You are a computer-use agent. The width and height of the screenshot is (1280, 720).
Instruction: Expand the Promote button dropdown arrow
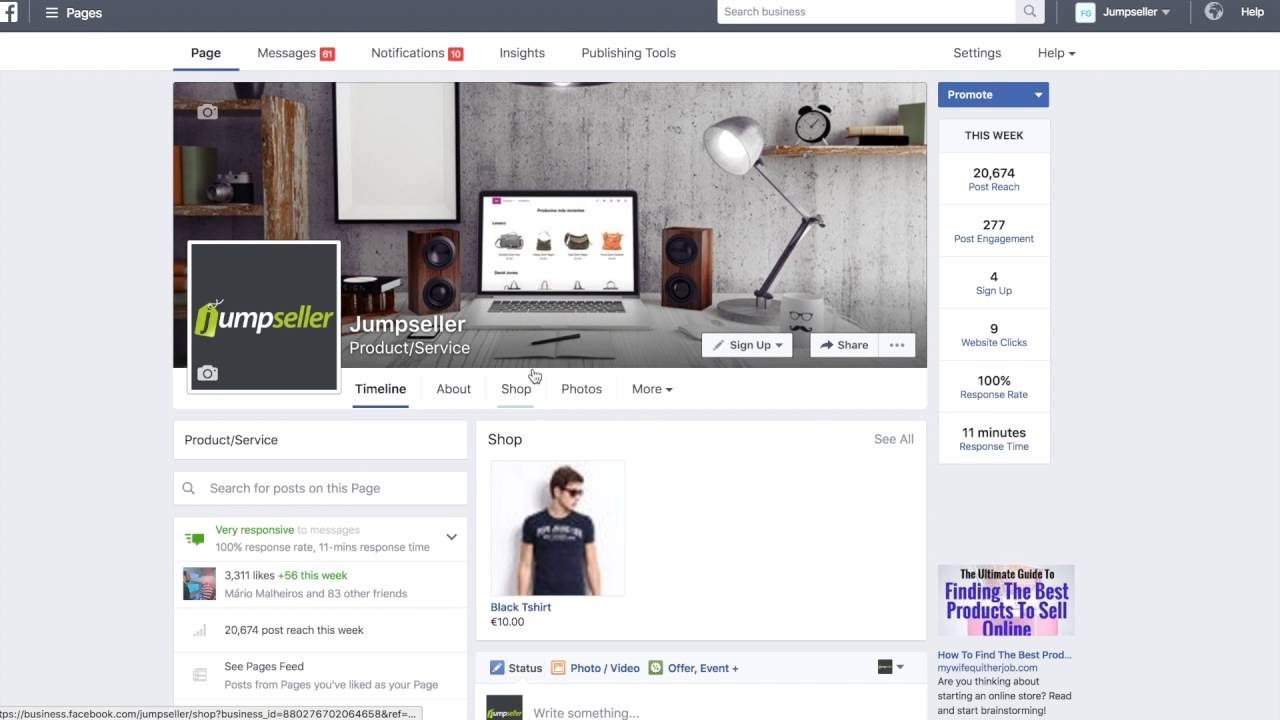1038,95
